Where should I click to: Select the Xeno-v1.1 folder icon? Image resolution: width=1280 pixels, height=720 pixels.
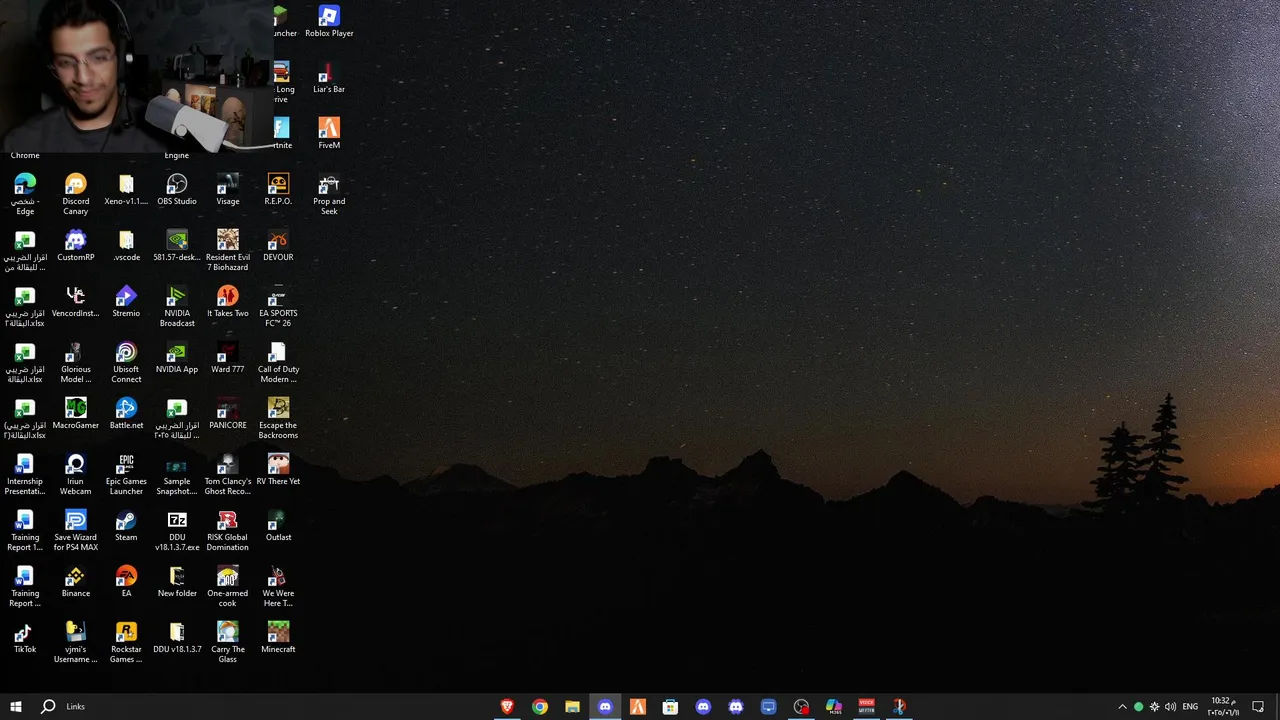coord(126,189)
